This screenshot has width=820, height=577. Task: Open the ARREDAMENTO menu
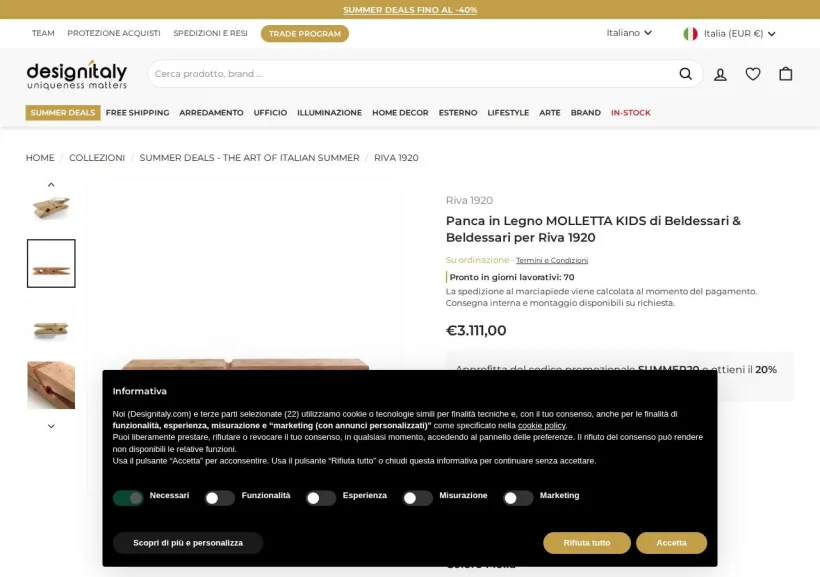211,112
